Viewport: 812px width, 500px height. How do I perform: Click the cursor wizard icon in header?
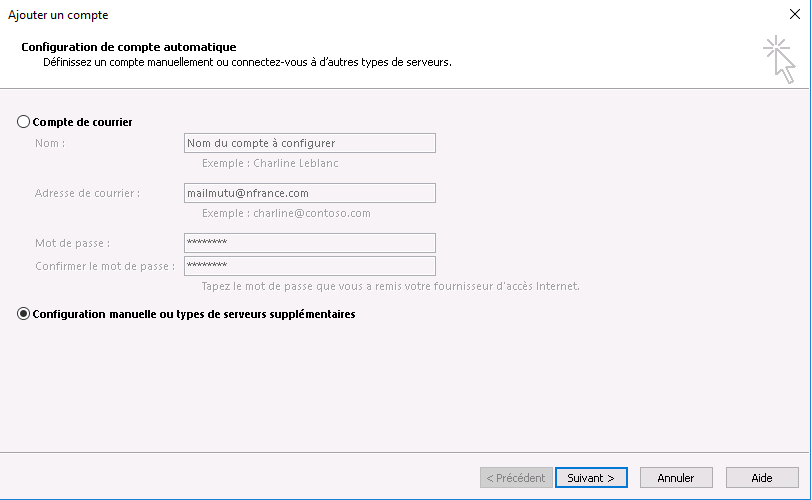click(779, 60)
